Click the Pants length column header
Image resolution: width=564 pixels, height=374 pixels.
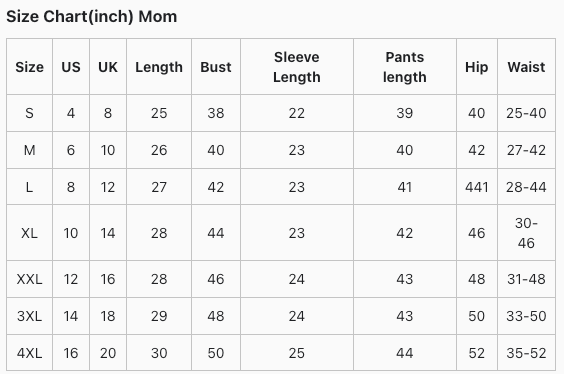pyautogui.click(x=405, y=67)
